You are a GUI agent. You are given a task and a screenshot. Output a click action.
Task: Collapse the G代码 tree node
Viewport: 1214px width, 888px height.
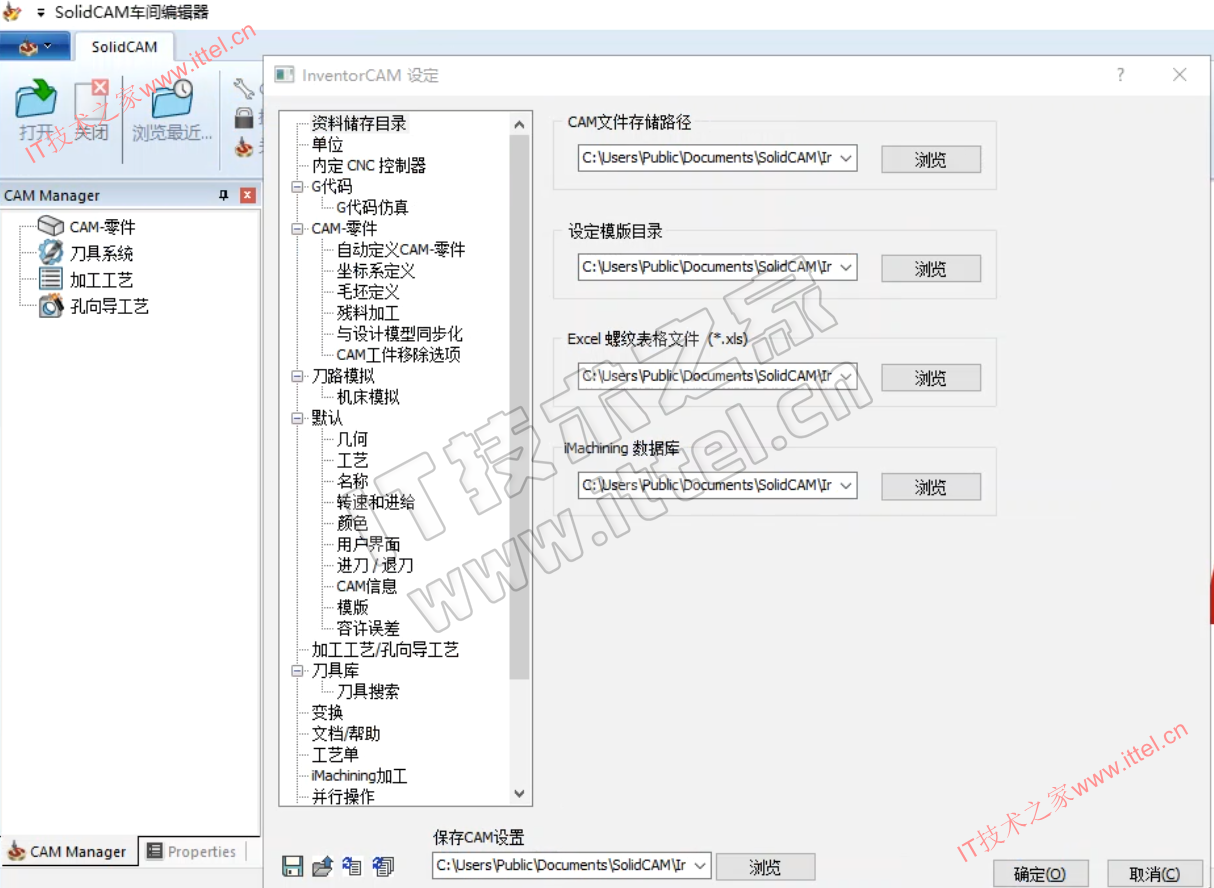coord(297,187)
